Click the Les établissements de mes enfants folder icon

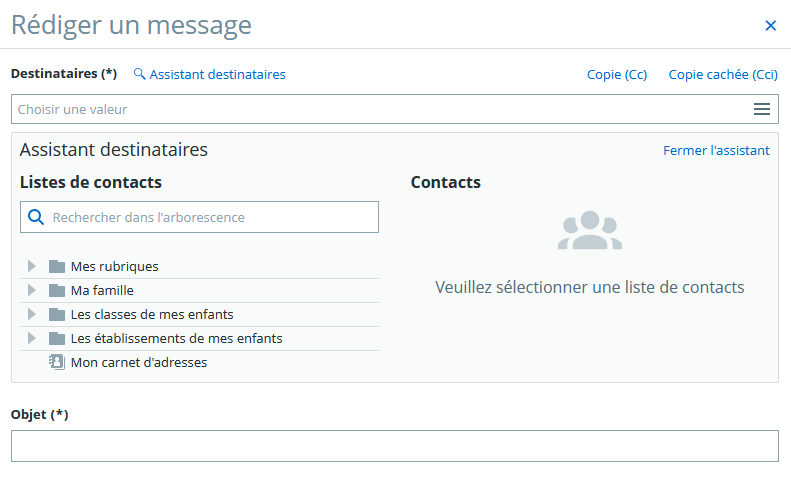click(57, 338)
